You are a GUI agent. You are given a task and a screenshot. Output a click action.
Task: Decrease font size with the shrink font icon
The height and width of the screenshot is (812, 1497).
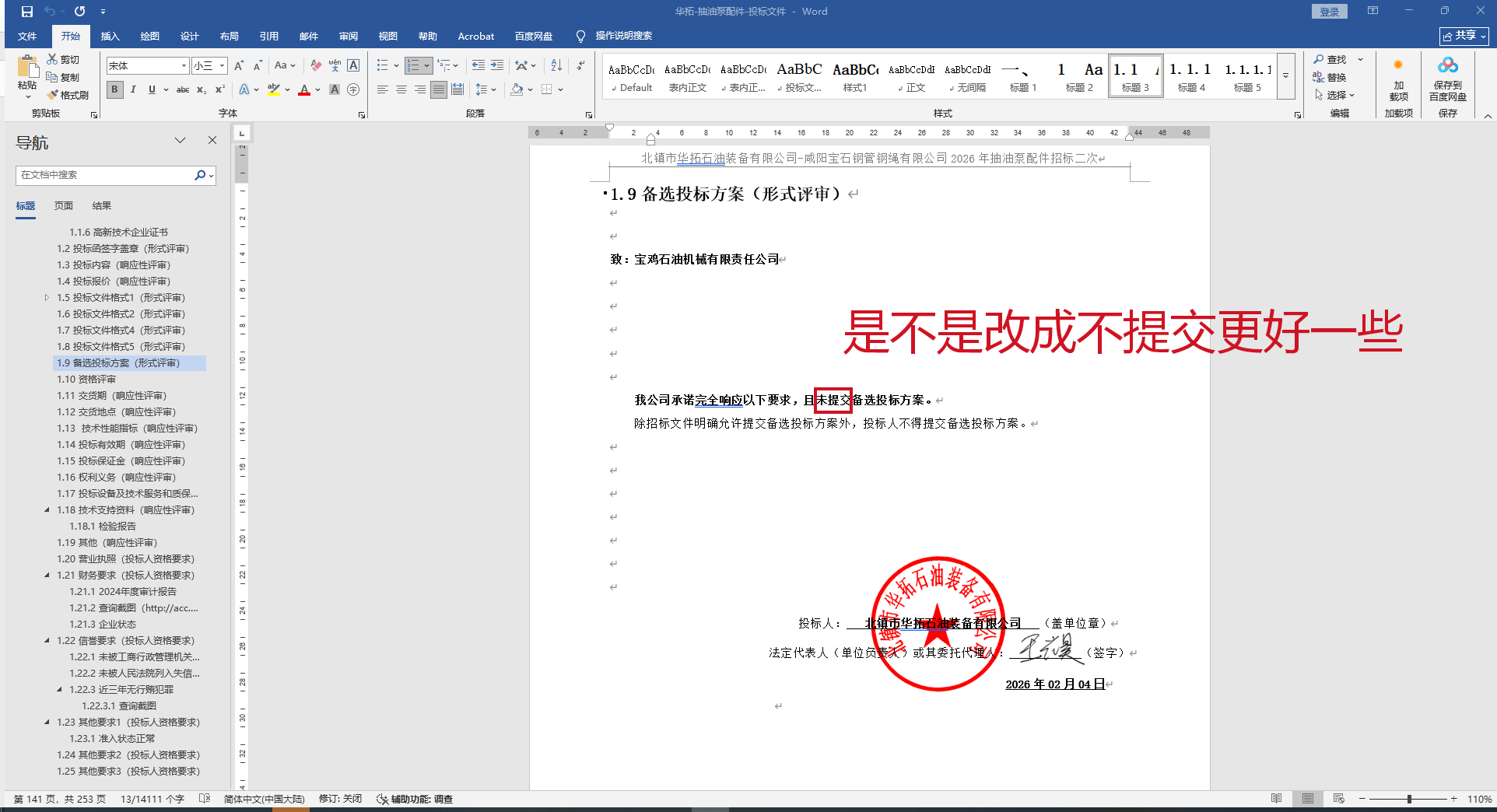click(x=258, y=65)
